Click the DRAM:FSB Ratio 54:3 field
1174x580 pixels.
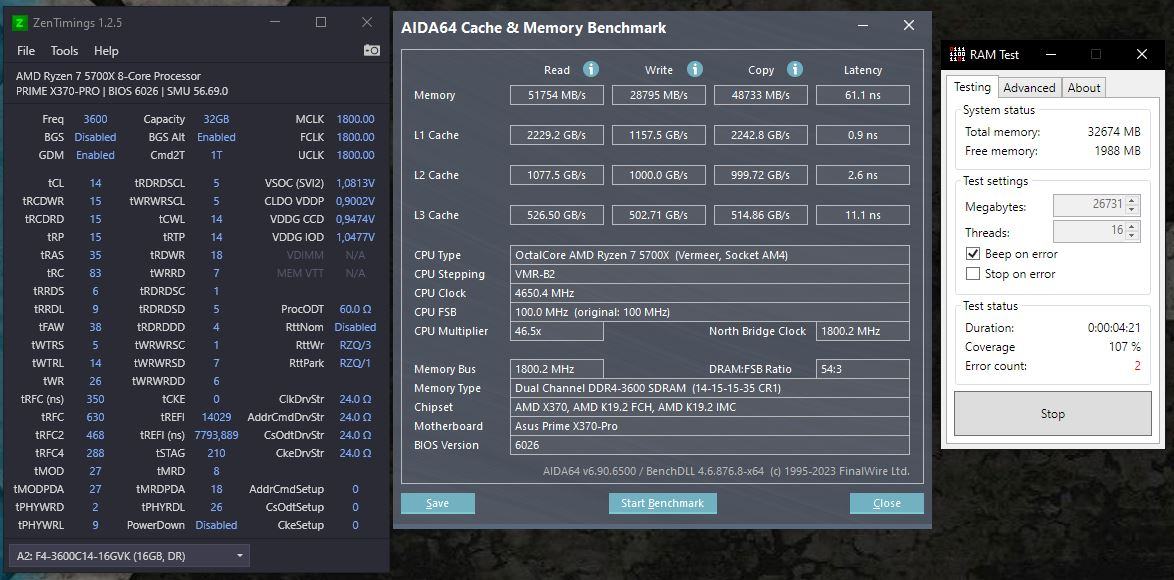863,369
